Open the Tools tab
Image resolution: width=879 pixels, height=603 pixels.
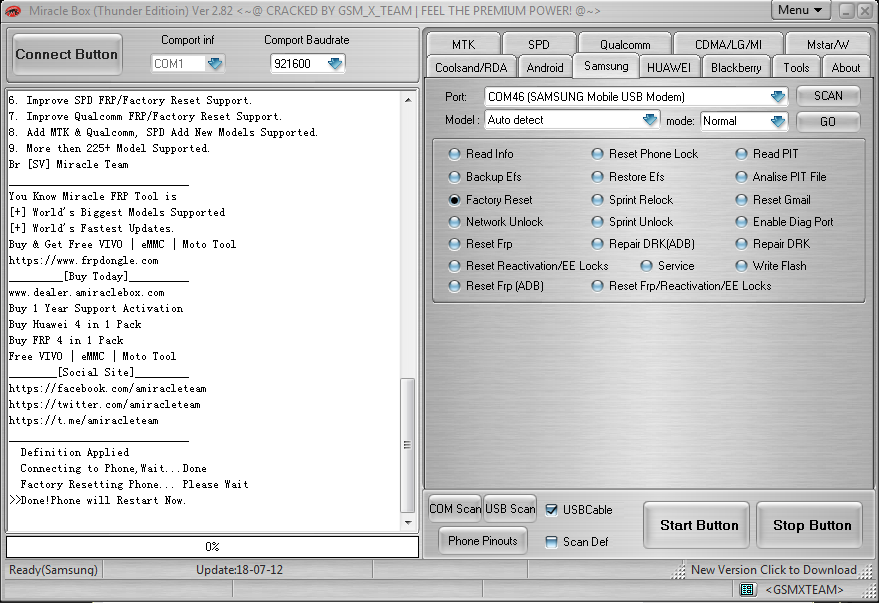796,67
